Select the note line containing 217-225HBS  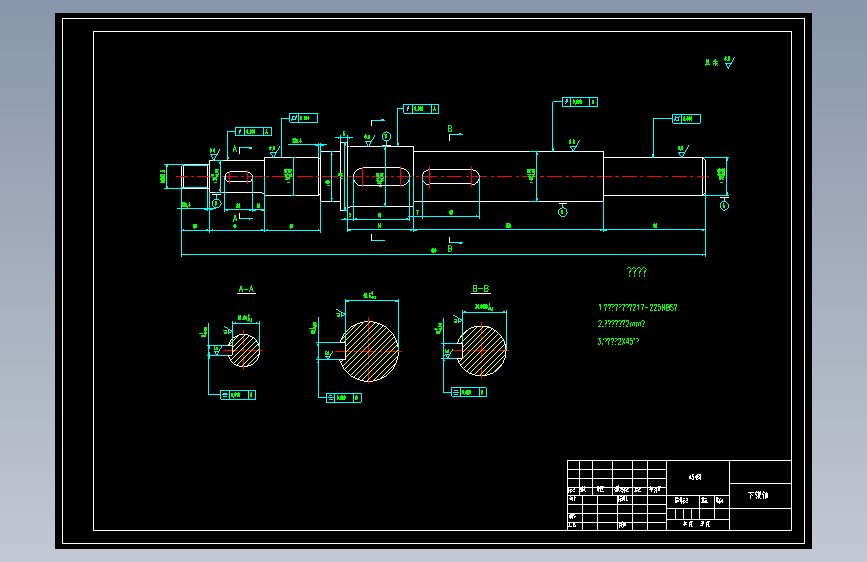[638, 308]
